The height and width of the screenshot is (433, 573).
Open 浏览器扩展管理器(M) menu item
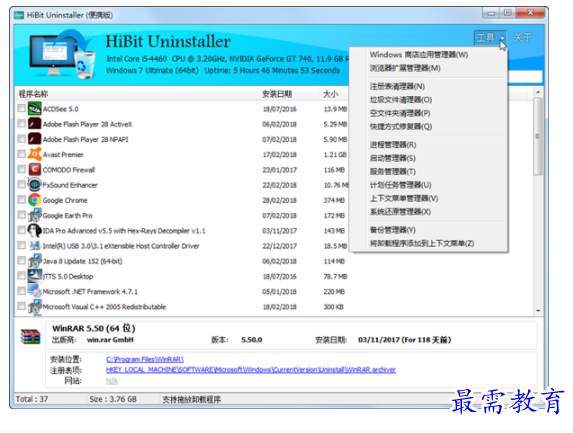pos(428,68)
